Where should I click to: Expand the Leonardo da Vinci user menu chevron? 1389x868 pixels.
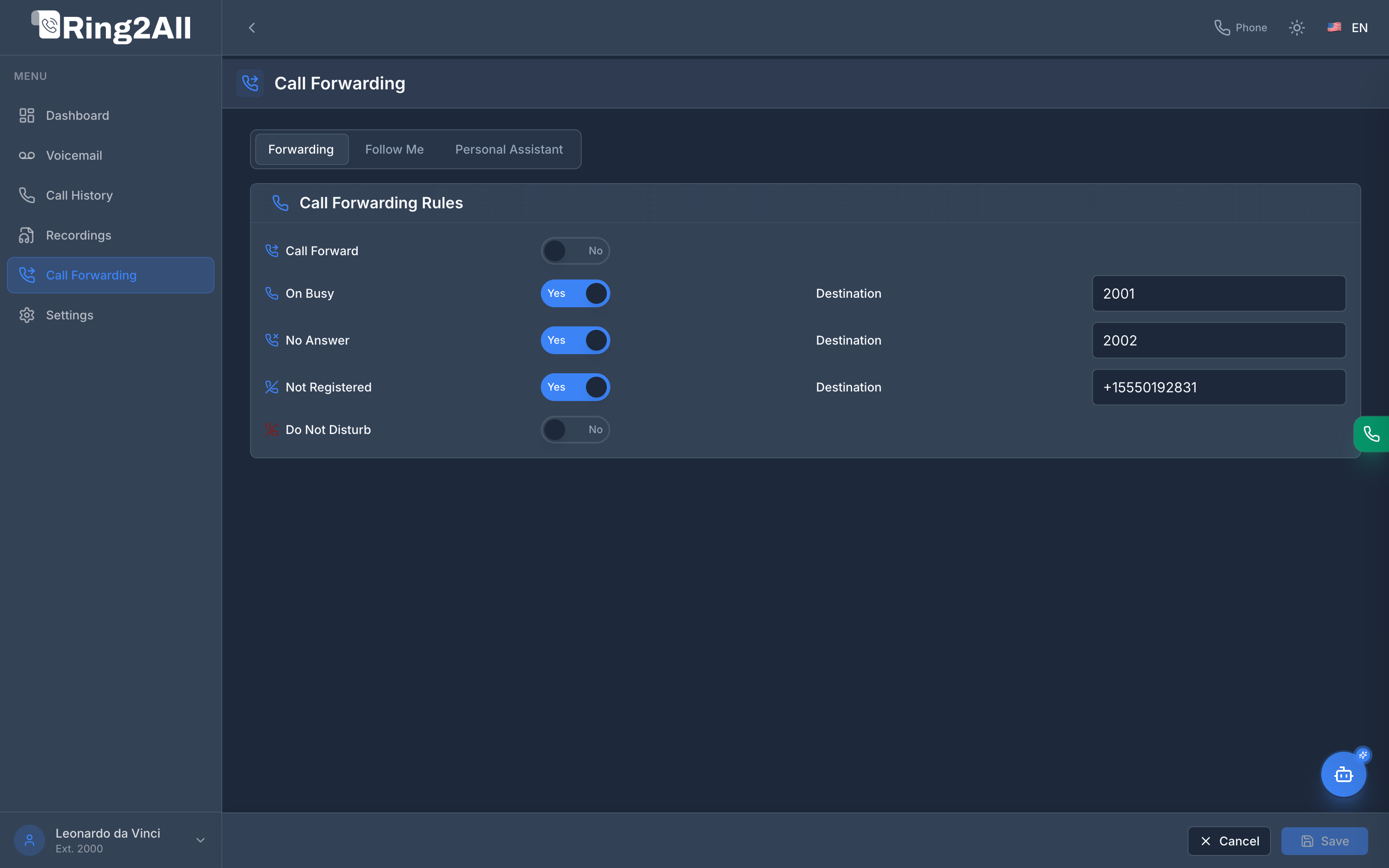tap(200, 841)
